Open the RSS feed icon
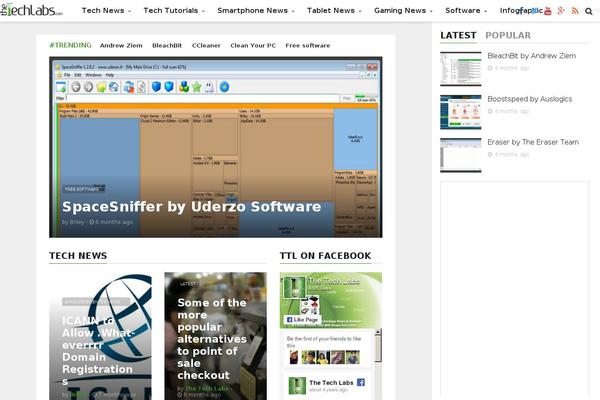 coord(575,11)
